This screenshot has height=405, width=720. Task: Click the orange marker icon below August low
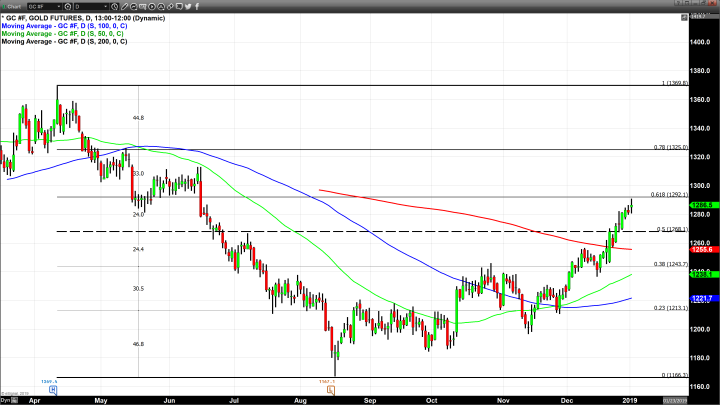[x=332, y=389]
